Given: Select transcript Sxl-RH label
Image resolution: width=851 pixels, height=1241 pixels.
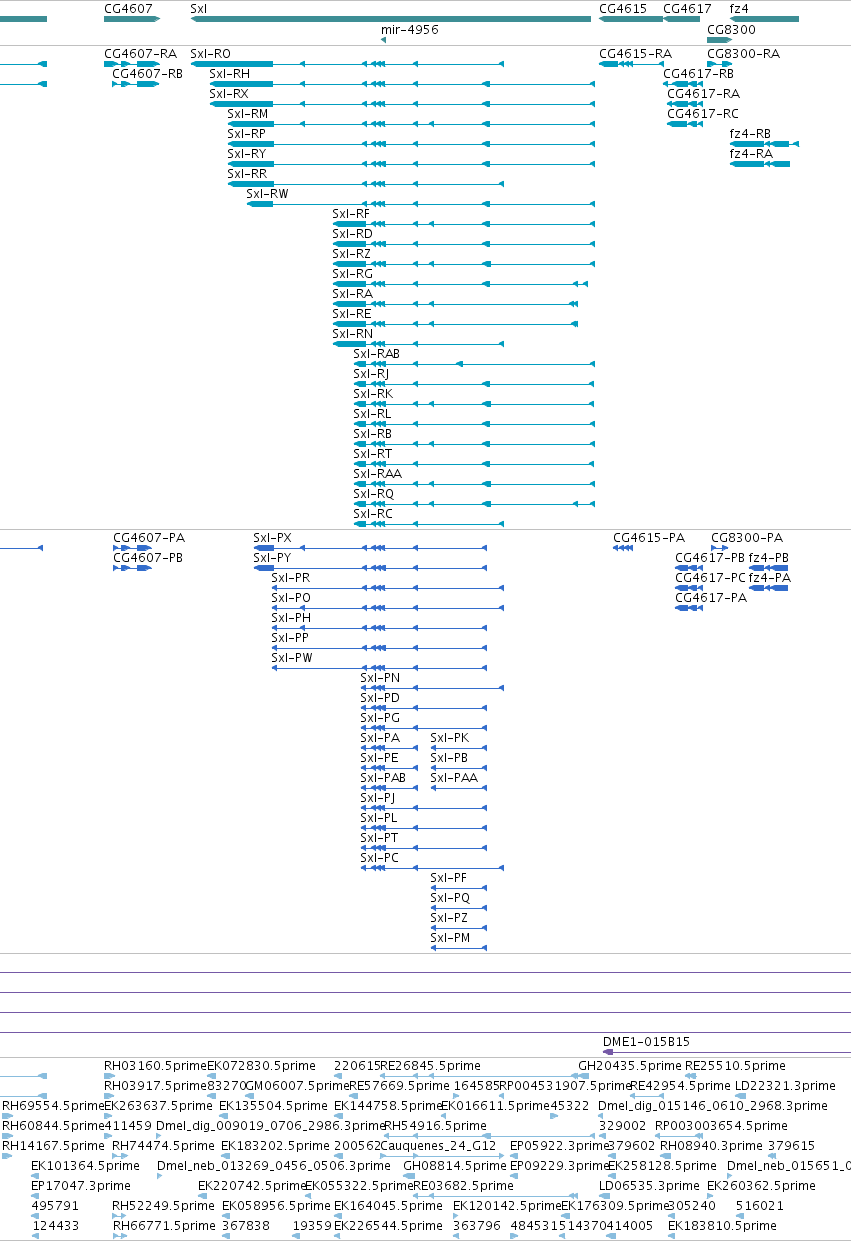Looking at the screenshot, I should [229, 73].
